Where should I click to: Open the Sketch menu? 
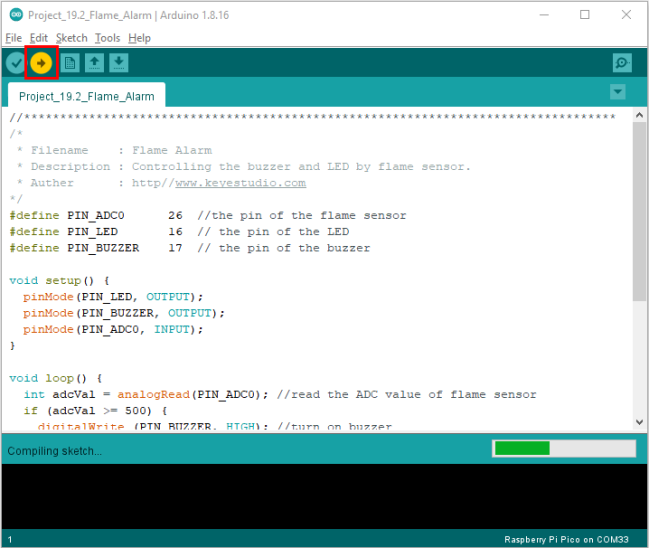pos(71,38)
